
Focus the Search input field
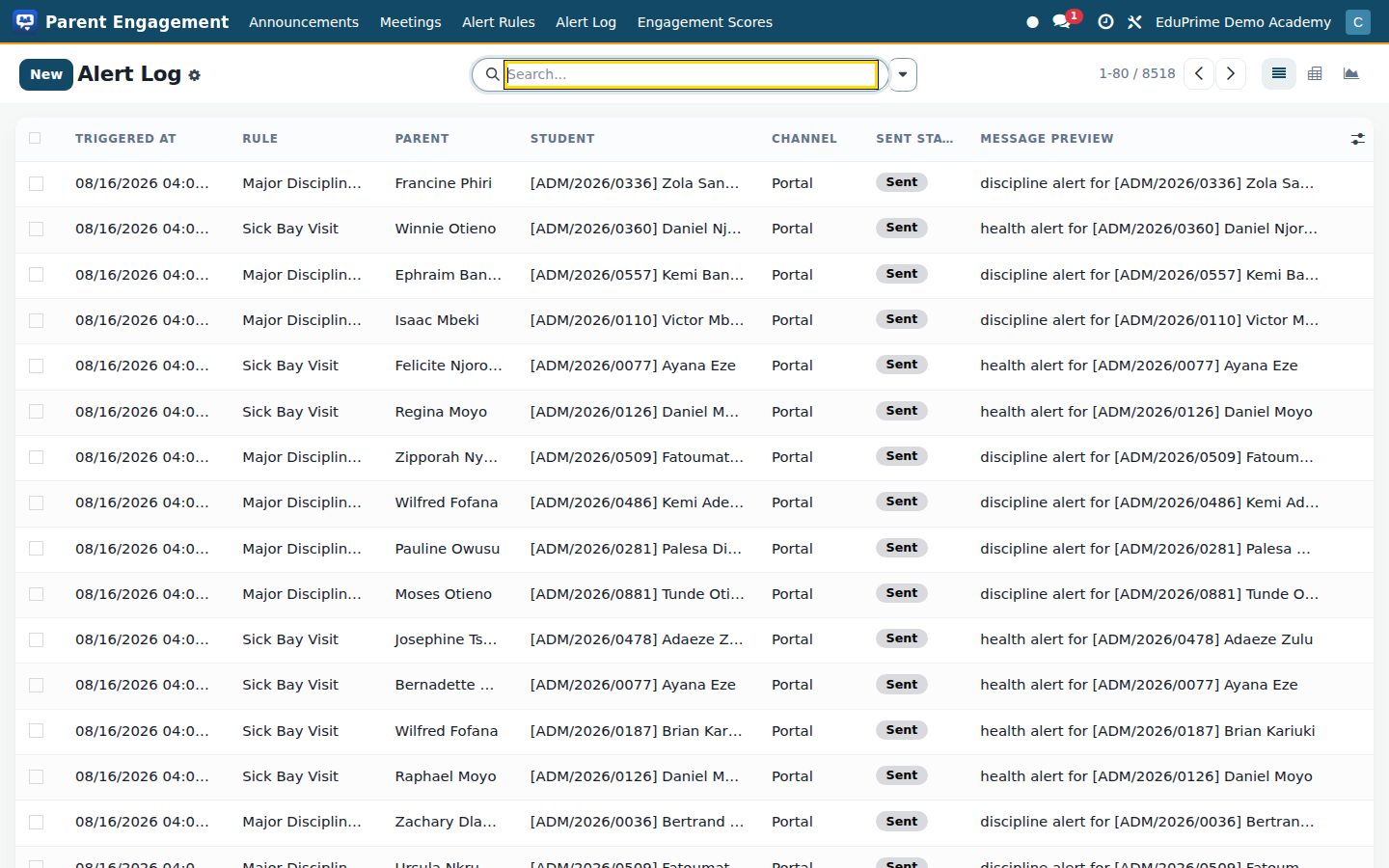tap(692, 74)
